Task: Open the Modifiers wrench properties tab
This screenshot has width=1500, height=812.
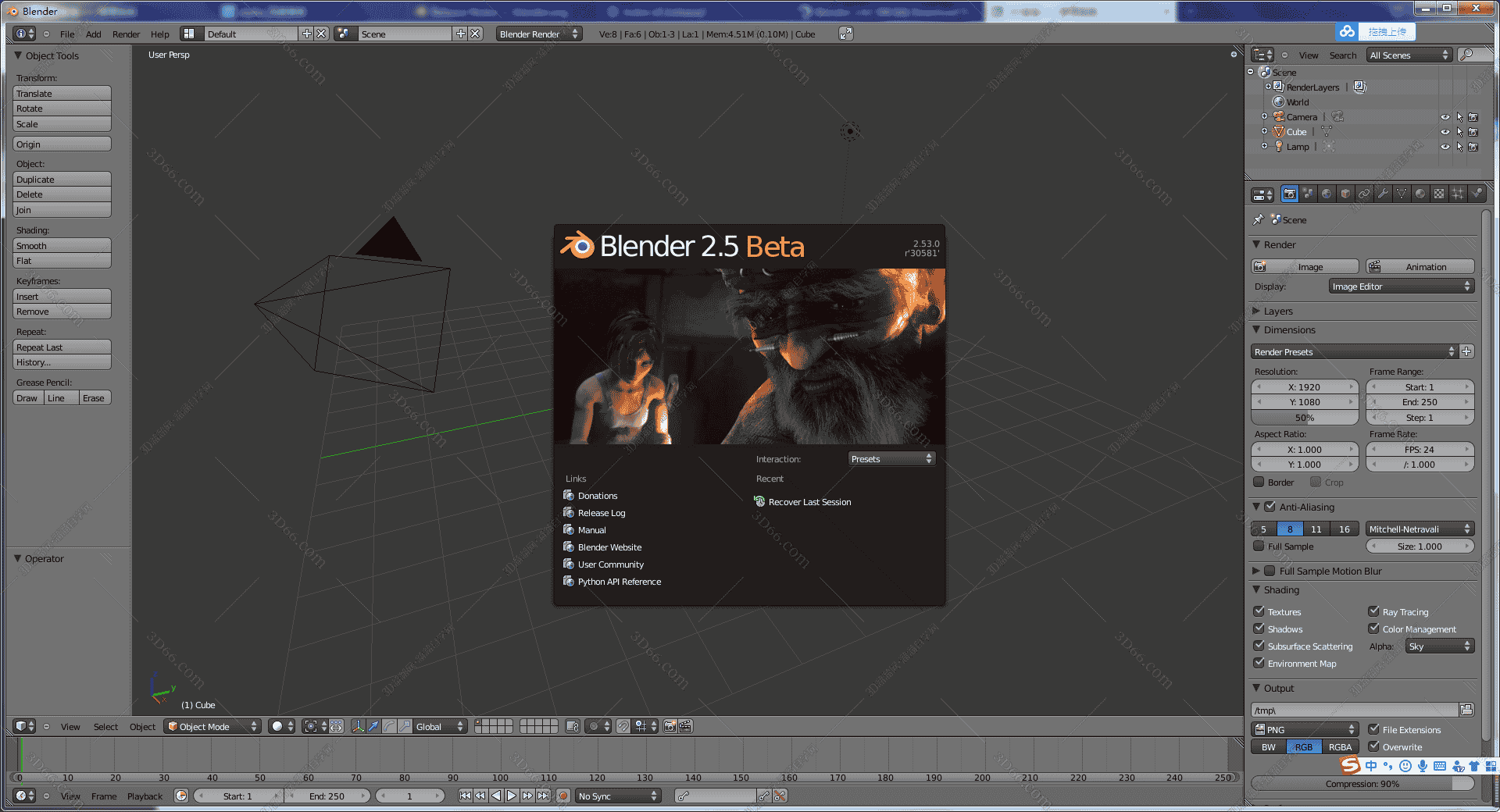Action: tap(1383, 194)
